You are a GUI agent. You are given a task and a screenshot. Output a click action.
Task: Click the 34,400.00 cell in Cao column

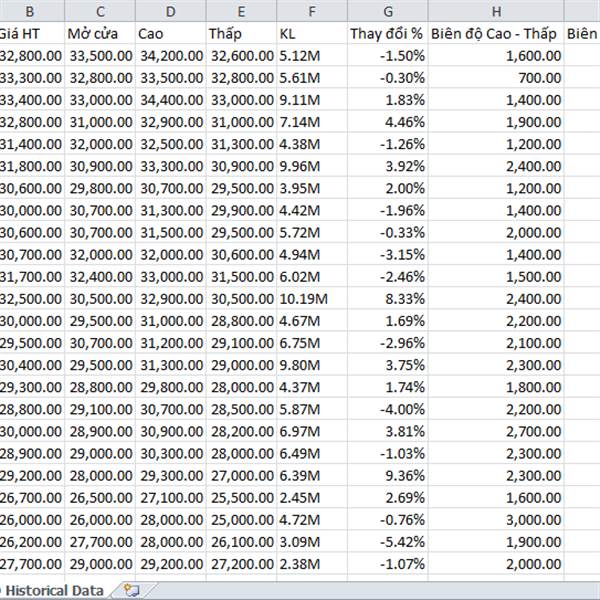[170, 100]
